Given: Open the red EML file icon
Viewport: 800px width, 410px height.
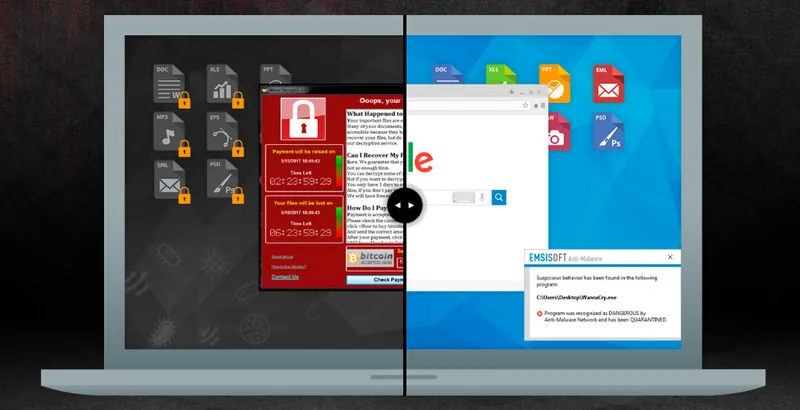Looking at the screenshot, I should click(x=608, y=83).
